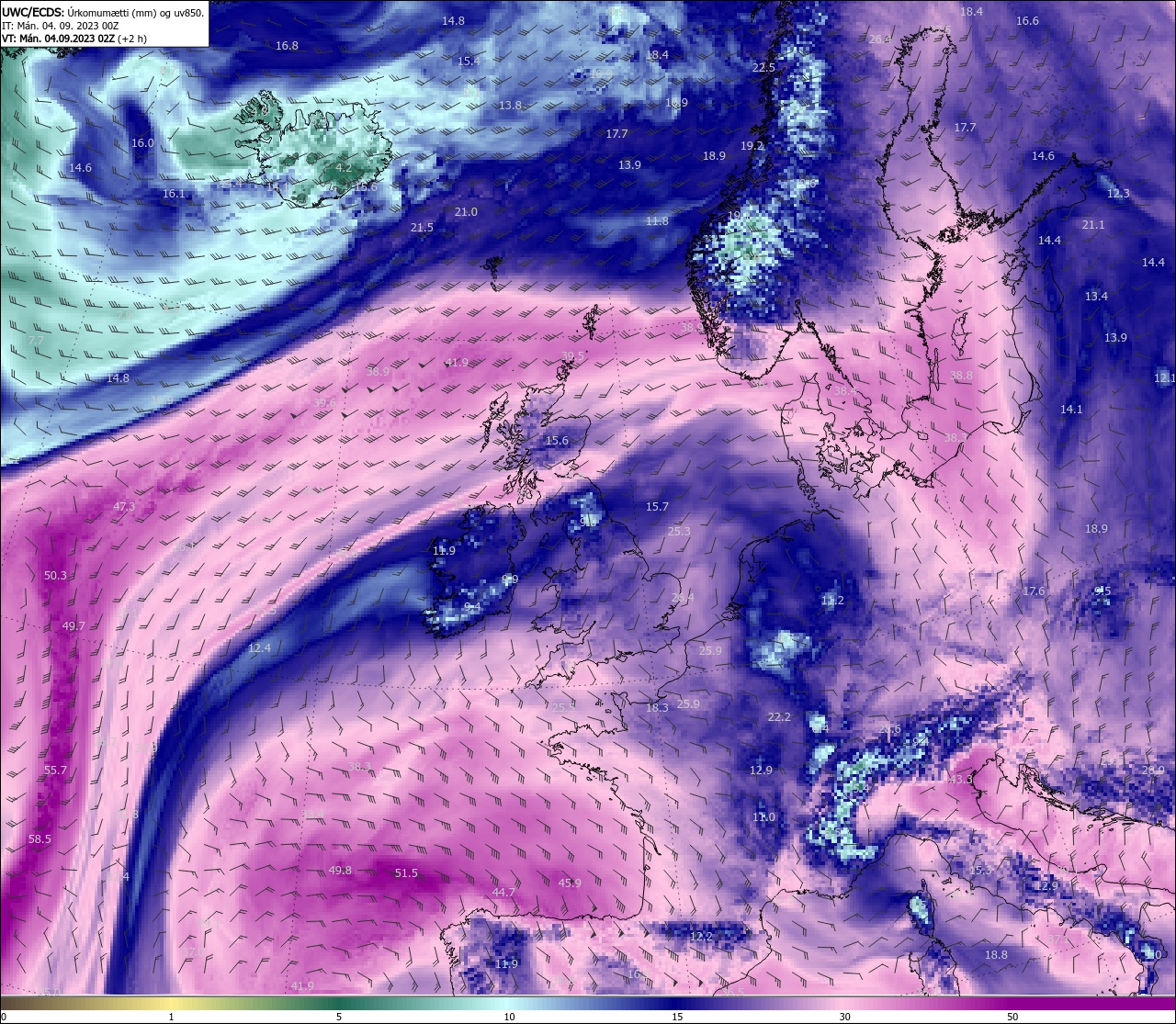The image size is (1176, 1024).
Task: Select the 44.7 value label
Action: 503,892
